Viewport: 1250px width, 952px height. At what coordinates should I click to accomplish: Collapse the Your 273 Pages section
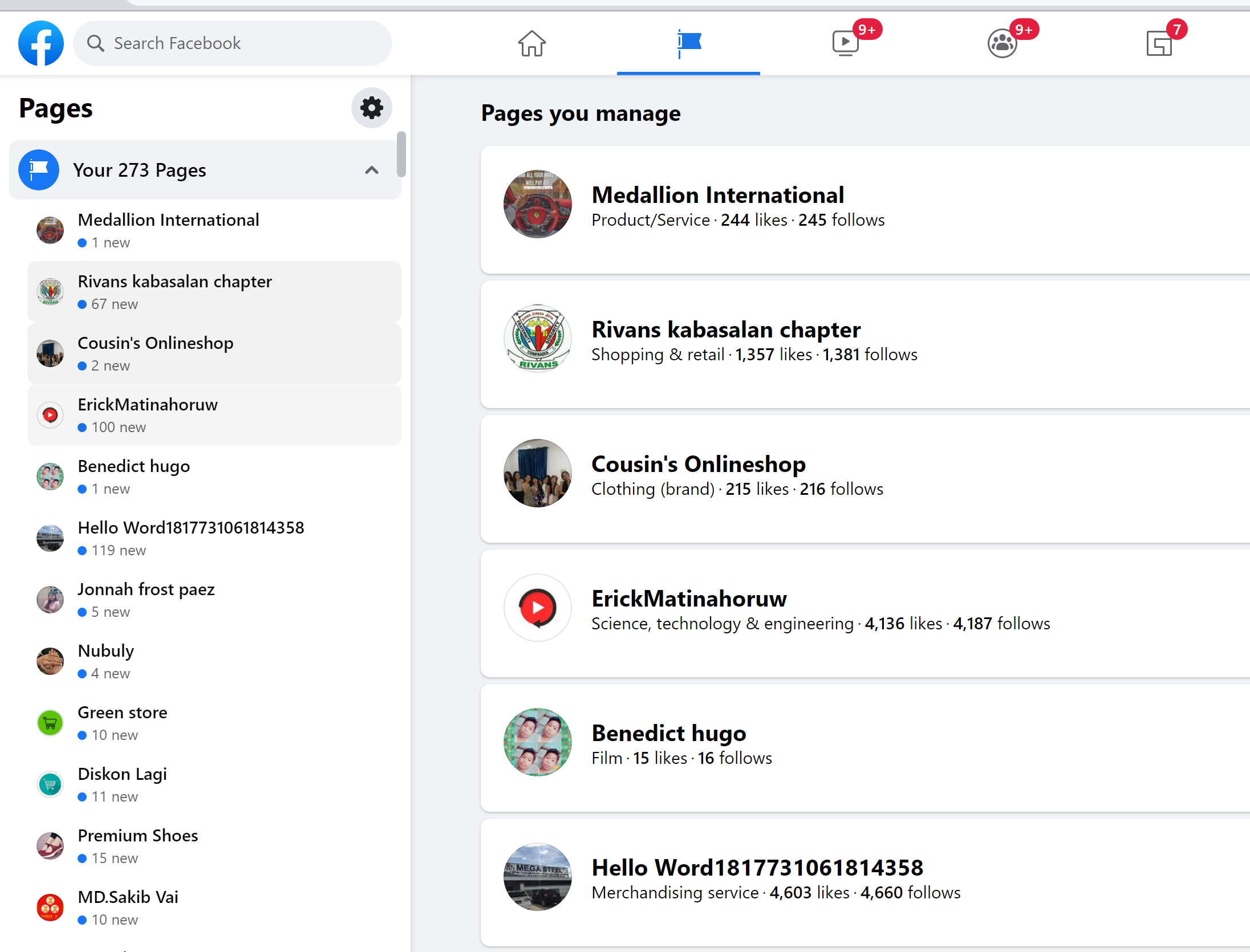tap(372, 170)
